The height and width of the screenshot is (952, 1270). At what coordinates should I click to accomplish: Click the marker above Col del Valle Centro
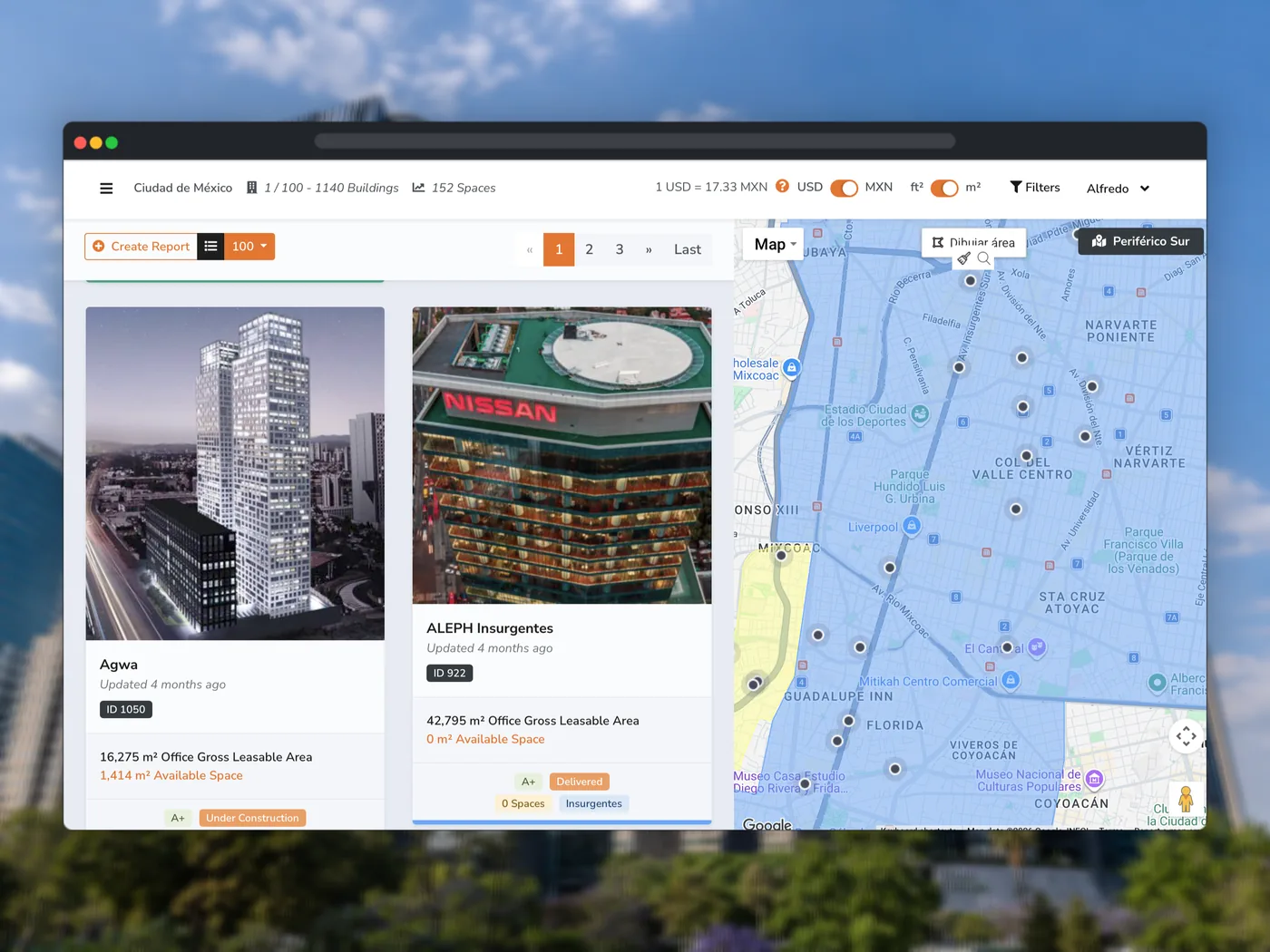(x=1027, y=456)
